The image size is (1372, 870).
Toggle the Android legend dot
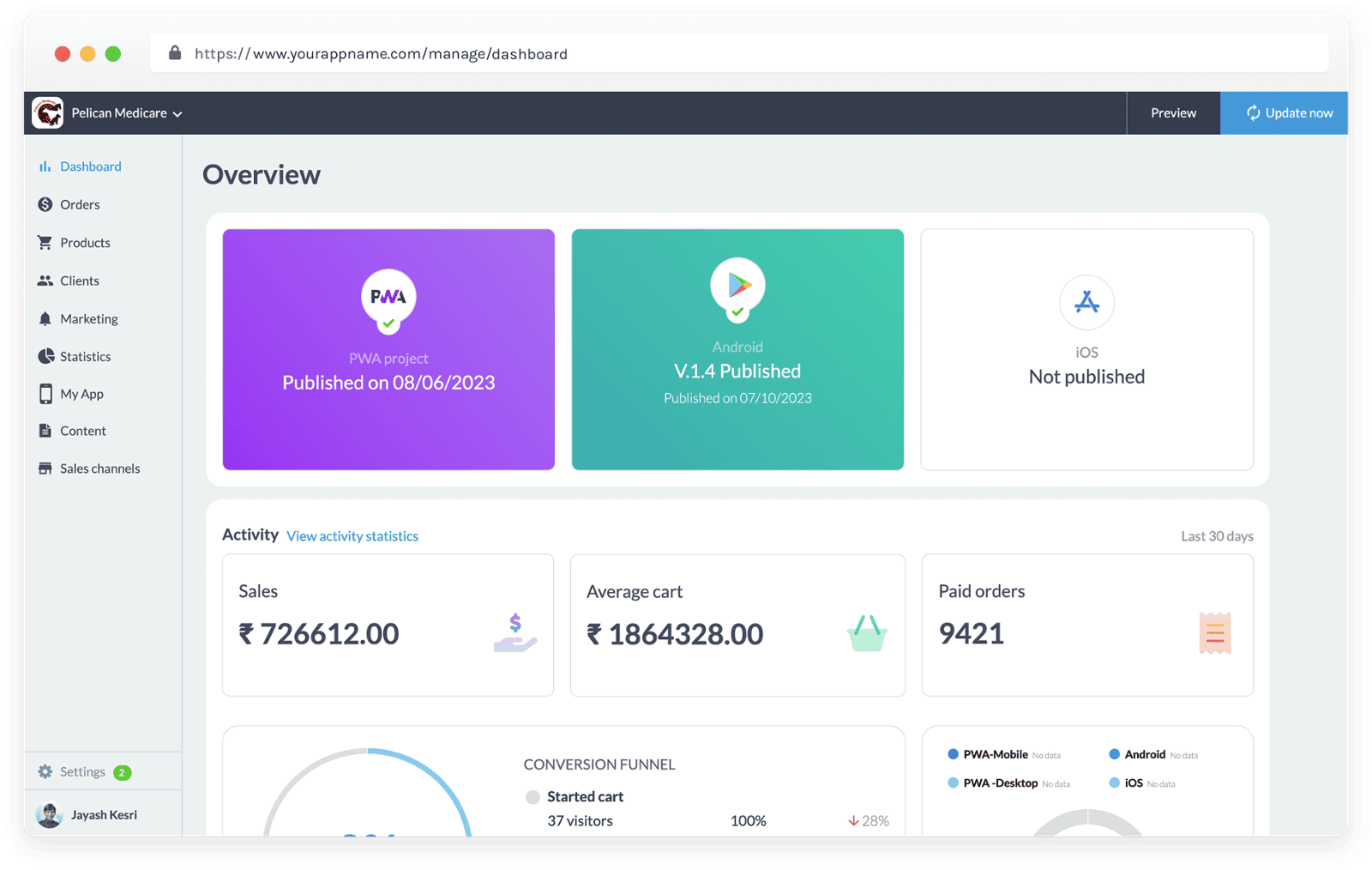click(1114, 754)
